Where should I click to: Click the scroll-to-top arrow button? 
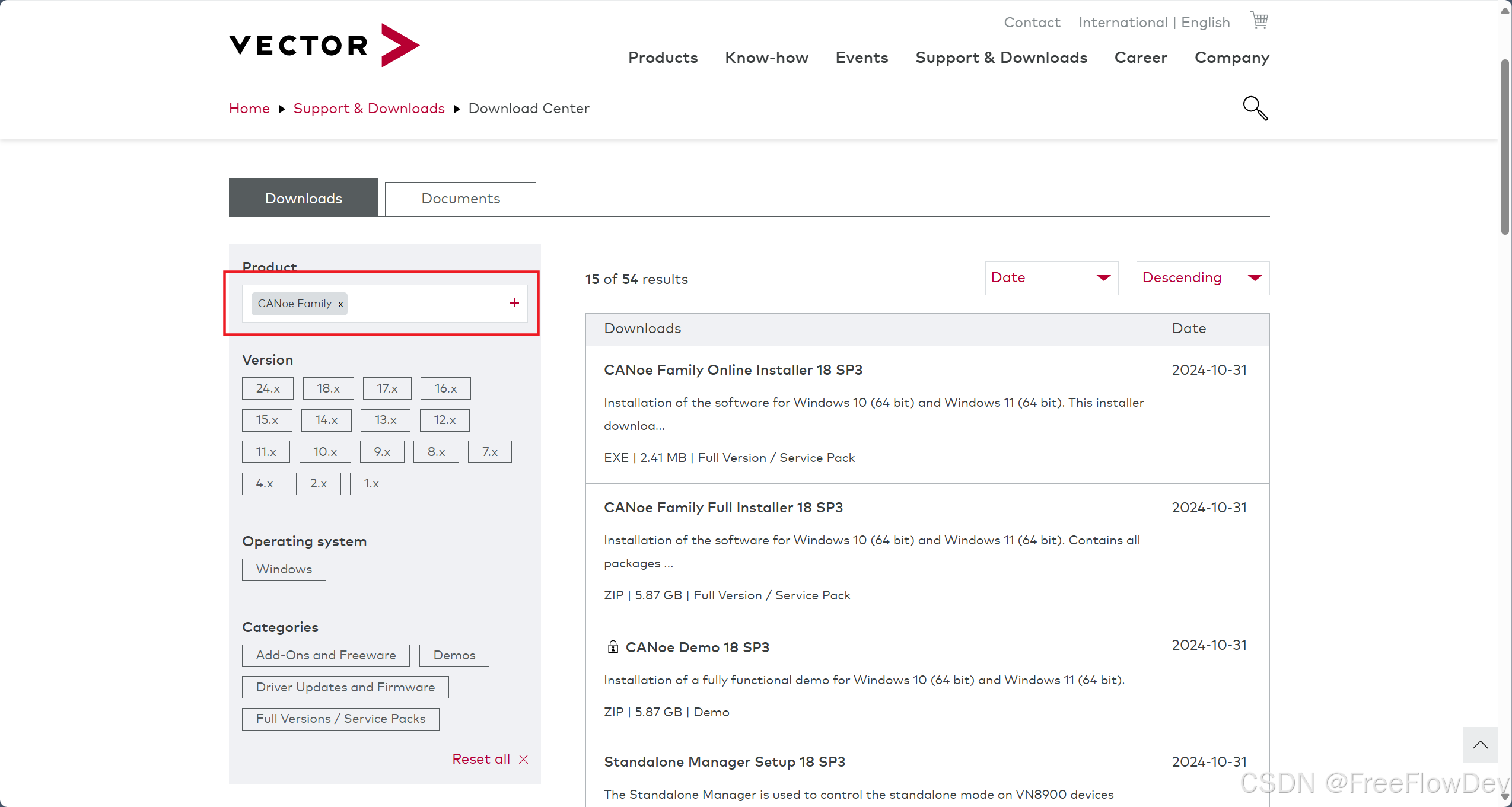[1480, 745]
